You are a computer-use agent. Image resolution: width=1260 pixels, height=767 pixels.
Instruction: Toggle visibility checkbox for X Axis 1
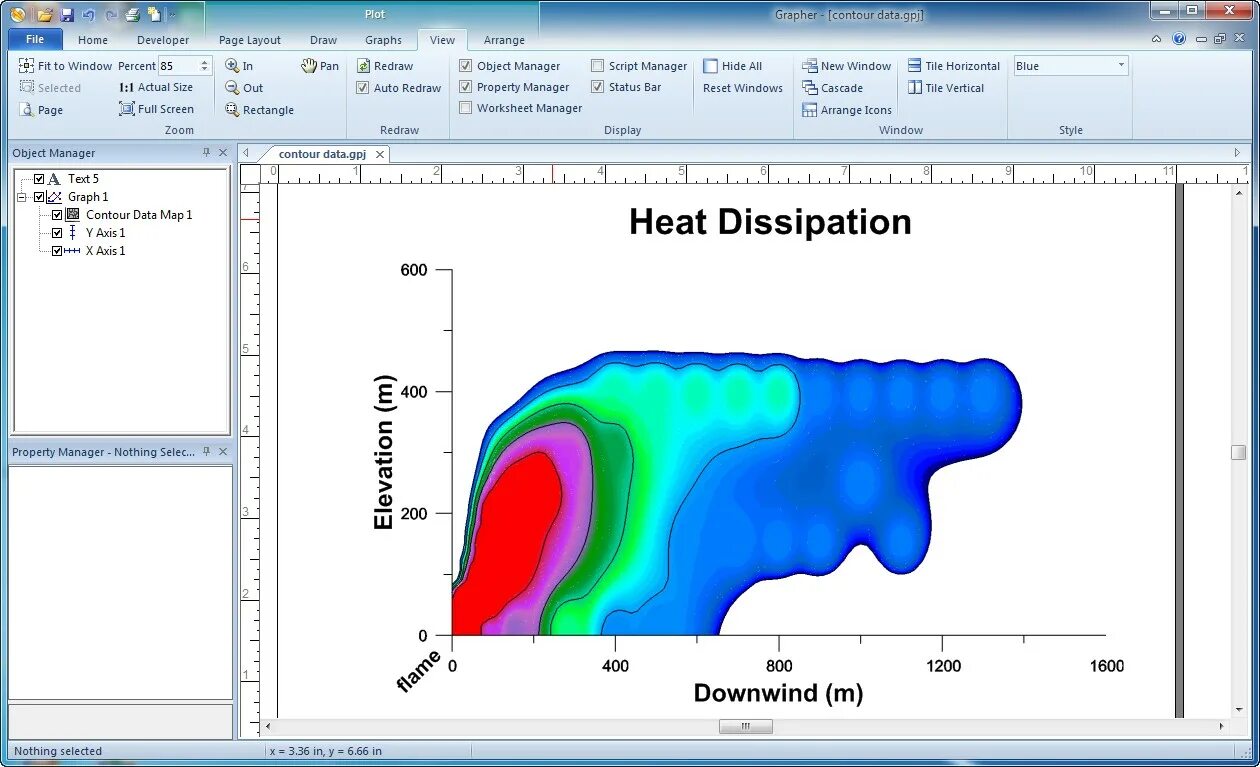57,251
